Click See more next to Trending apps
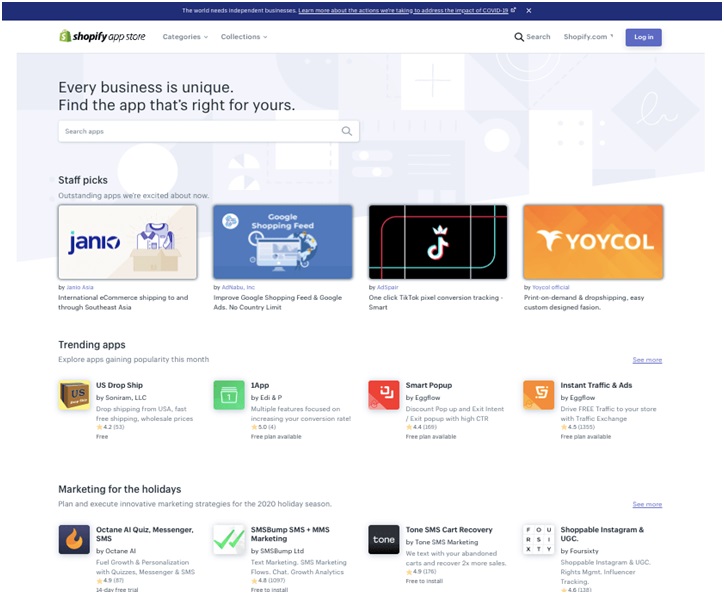 (x=647, y=360)
